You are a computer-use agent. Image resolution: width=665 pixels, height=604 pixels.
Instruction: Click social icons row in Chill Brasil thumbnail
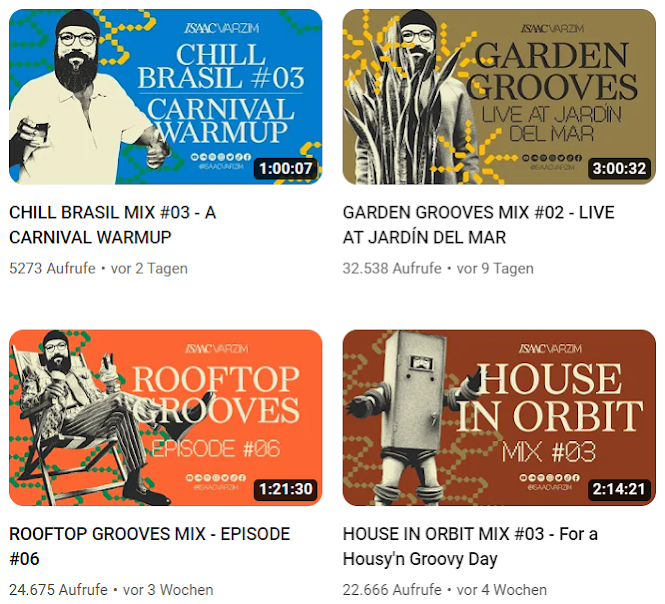pyautogui.click(x=221, y=157)
